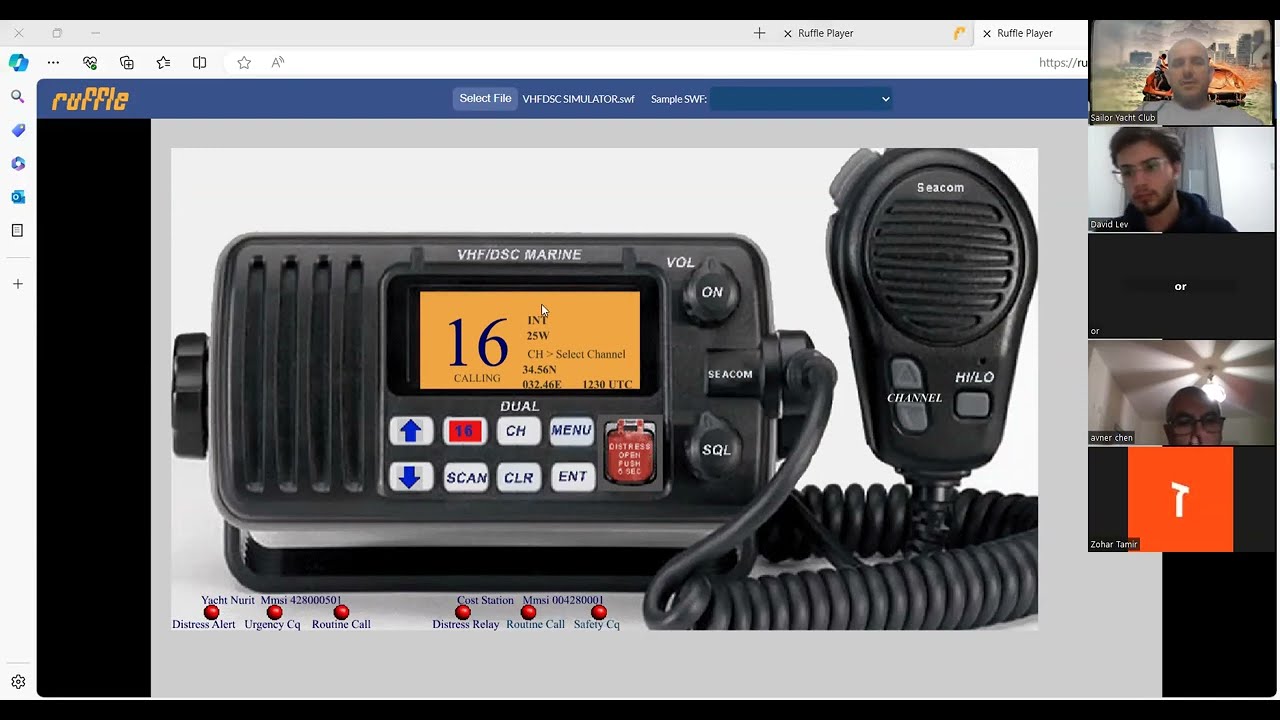Expand the Sample SWF dropdown

pyautogui.click(x=801, y=99)
